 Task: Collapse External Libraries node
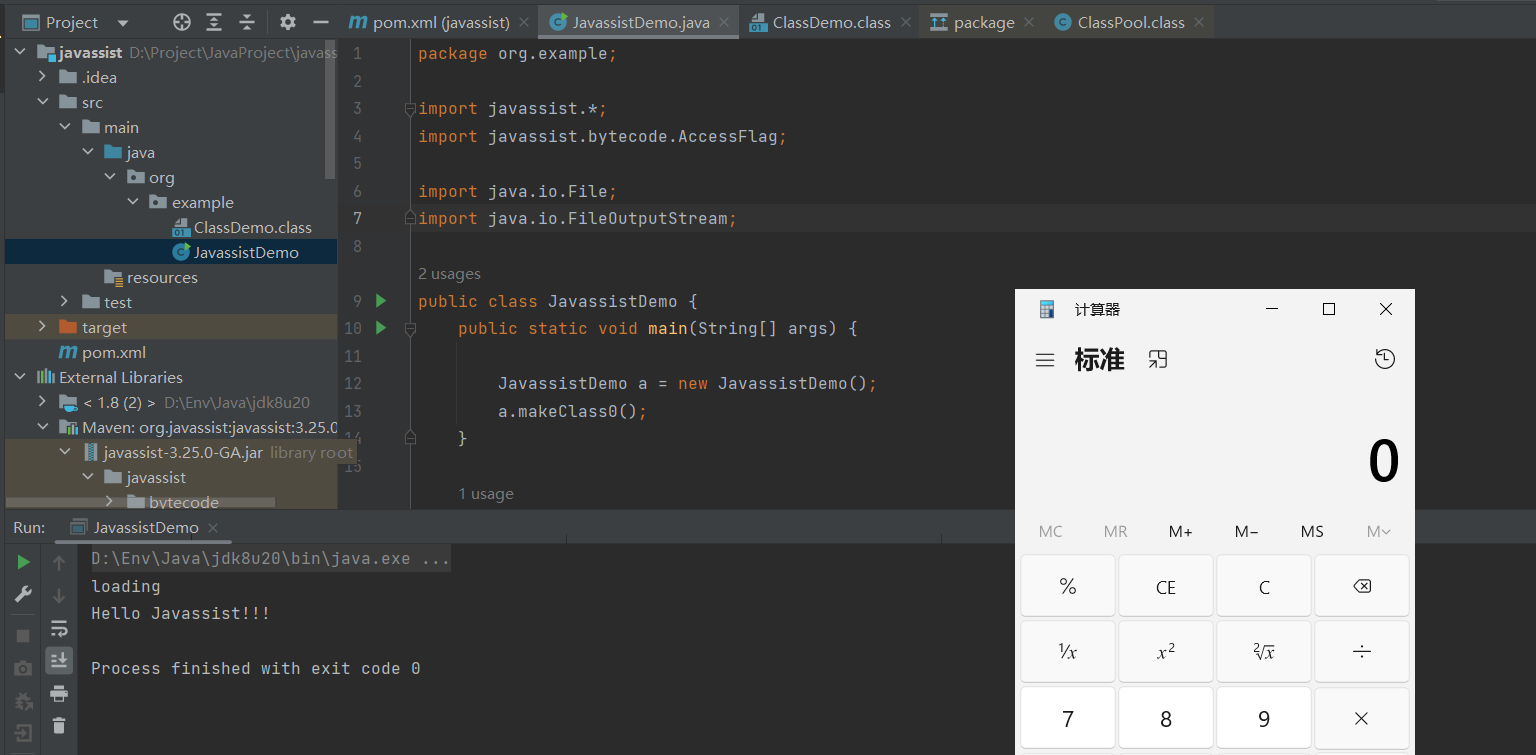[20, 377]
